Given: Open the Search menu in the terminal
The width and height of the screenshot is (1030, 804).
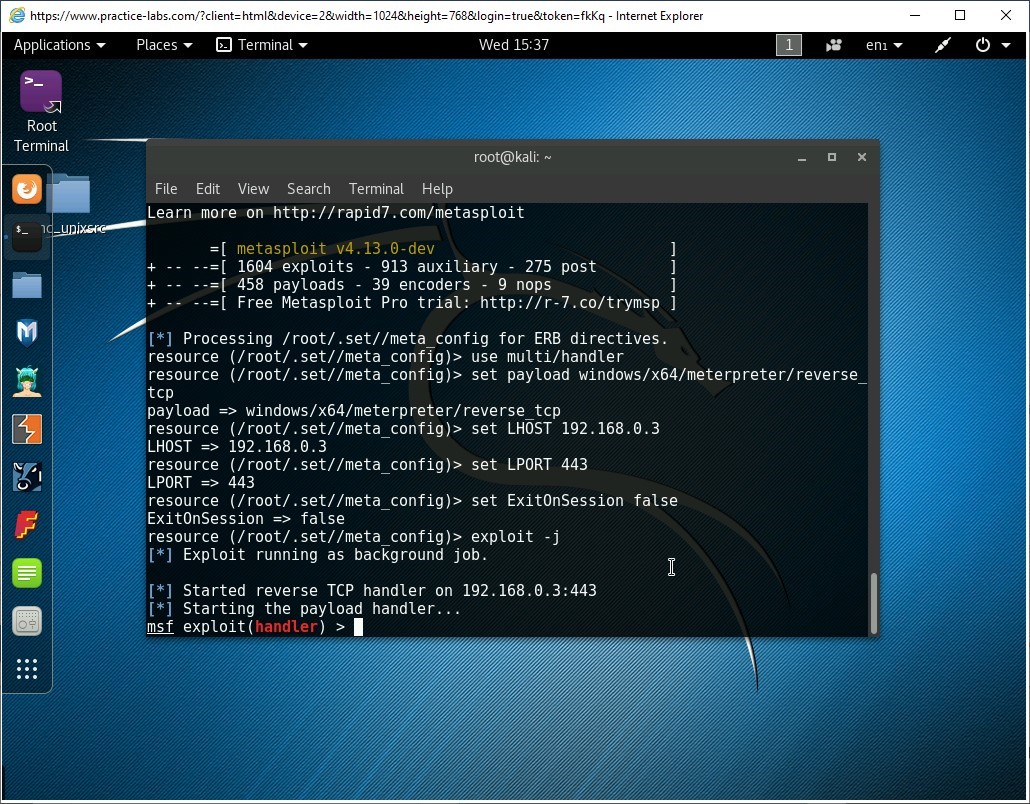Looking at the screenshot, I should coord(309,189).
